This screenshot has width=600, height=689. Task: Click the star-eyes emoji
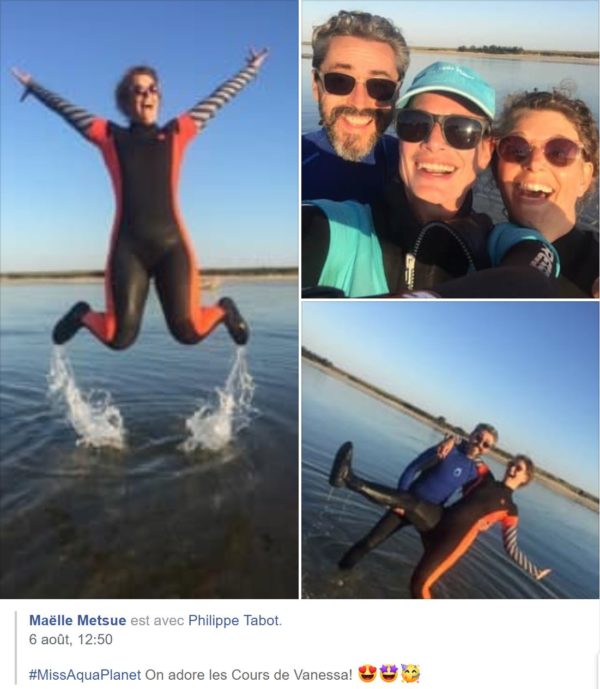[389, 674]
